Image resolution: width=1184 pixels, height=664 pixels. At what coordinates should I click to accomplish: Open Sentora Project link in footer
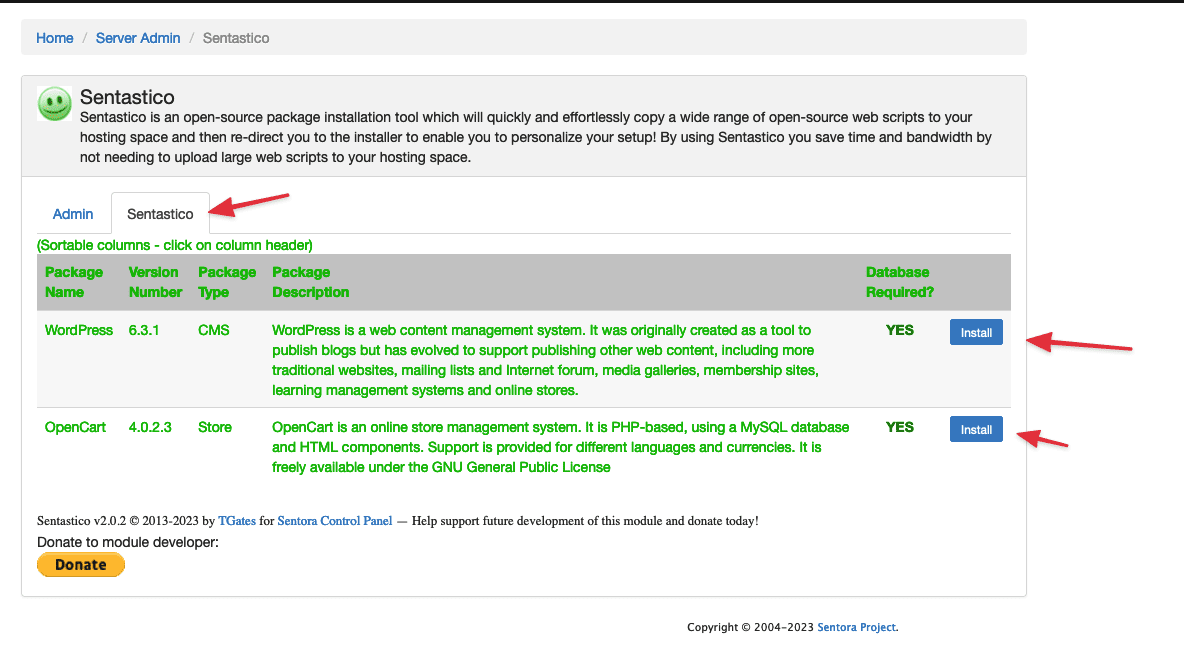click(856, 627)
